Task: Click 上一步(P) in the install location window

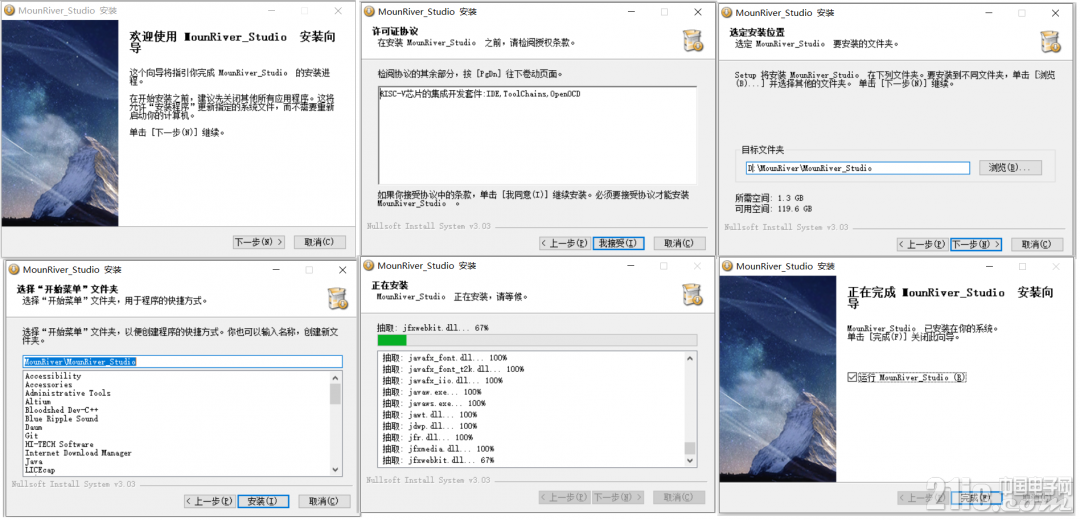Action: coord(923,245)
